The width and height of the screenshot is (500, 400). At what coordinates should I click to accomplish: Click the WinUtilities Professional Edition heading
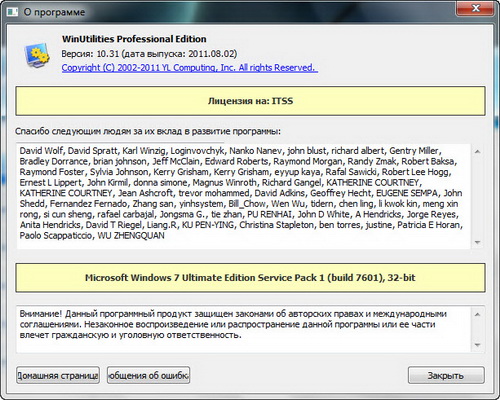[134, 39]
